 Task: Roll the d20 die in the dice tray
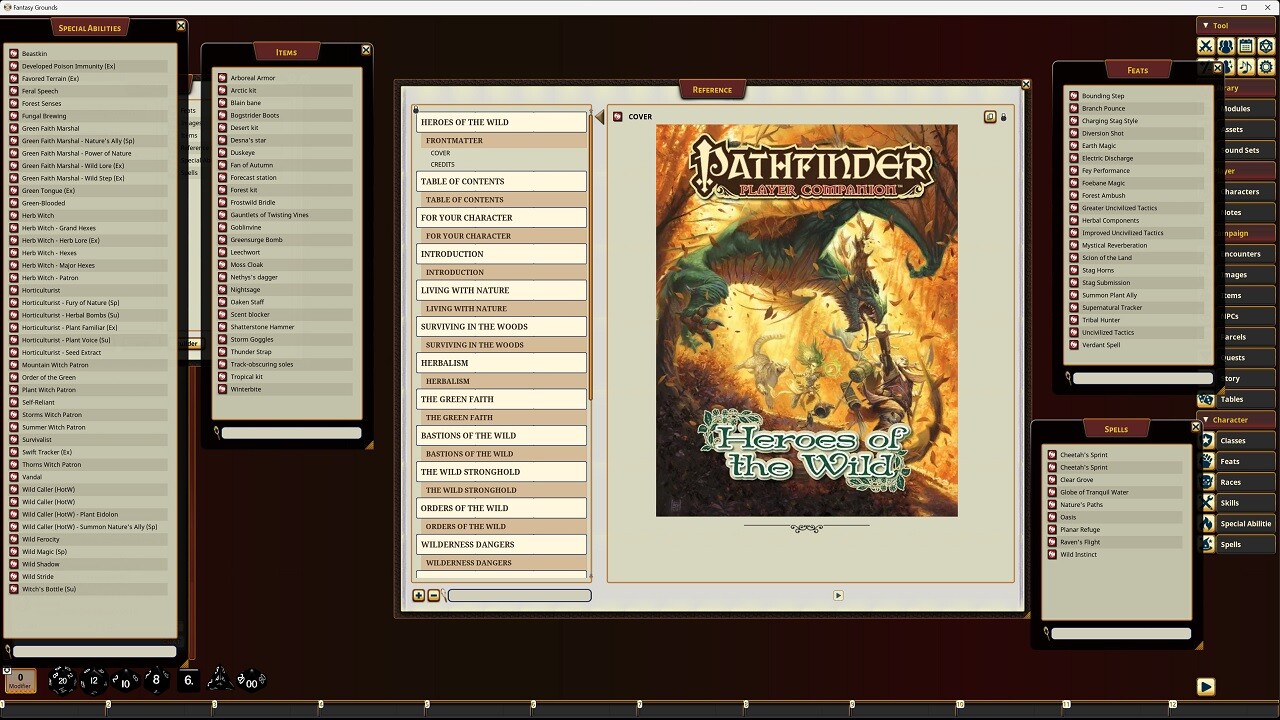(x=62, y=680)
